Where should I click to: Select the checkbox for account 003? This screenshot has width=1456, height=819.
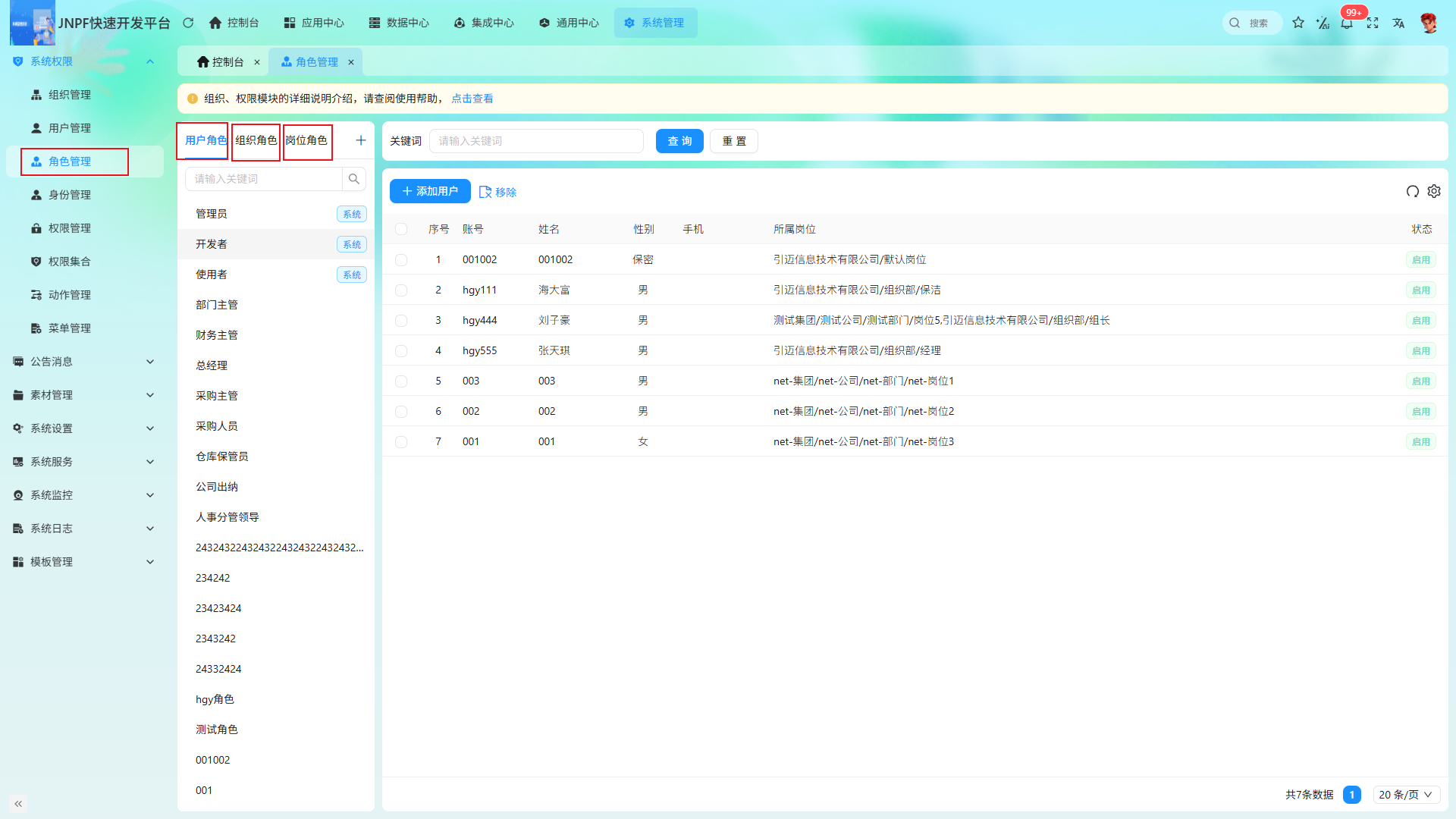[x=401, y=381]
